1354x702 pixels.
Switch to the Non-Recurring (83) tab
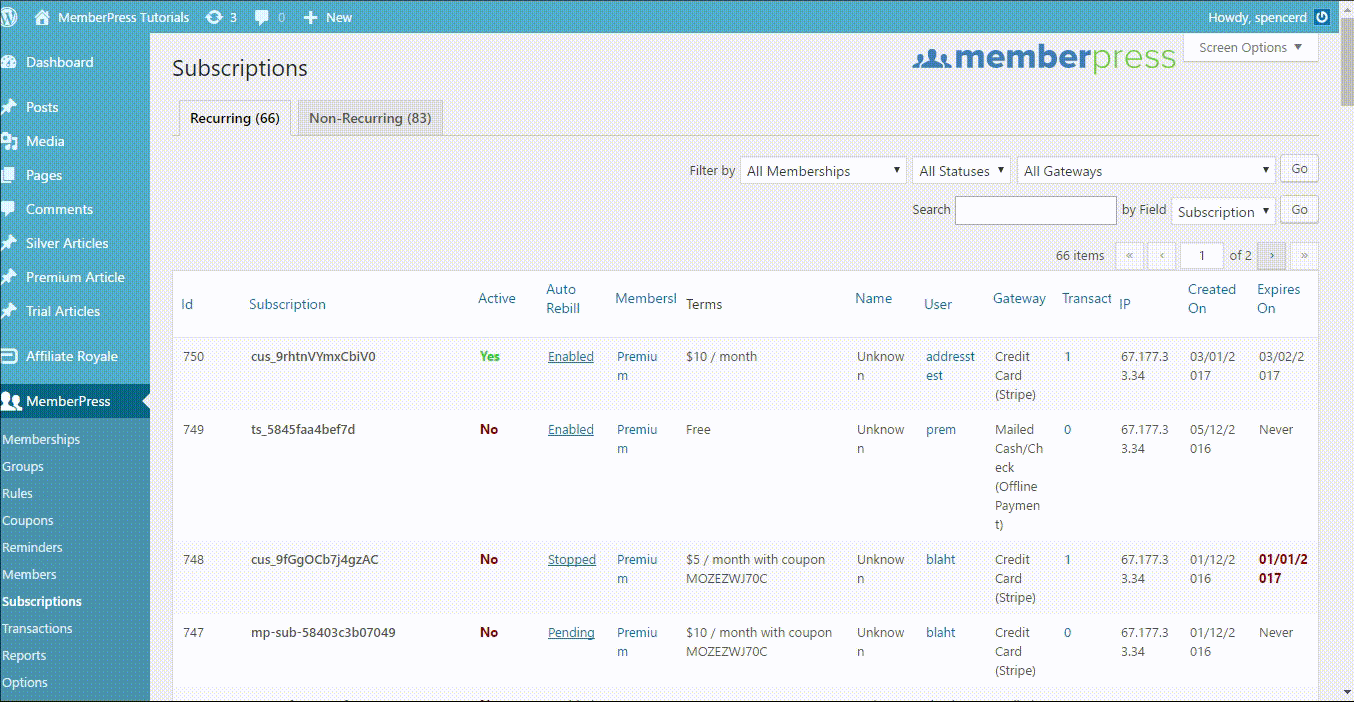click(x=370, y=118)
